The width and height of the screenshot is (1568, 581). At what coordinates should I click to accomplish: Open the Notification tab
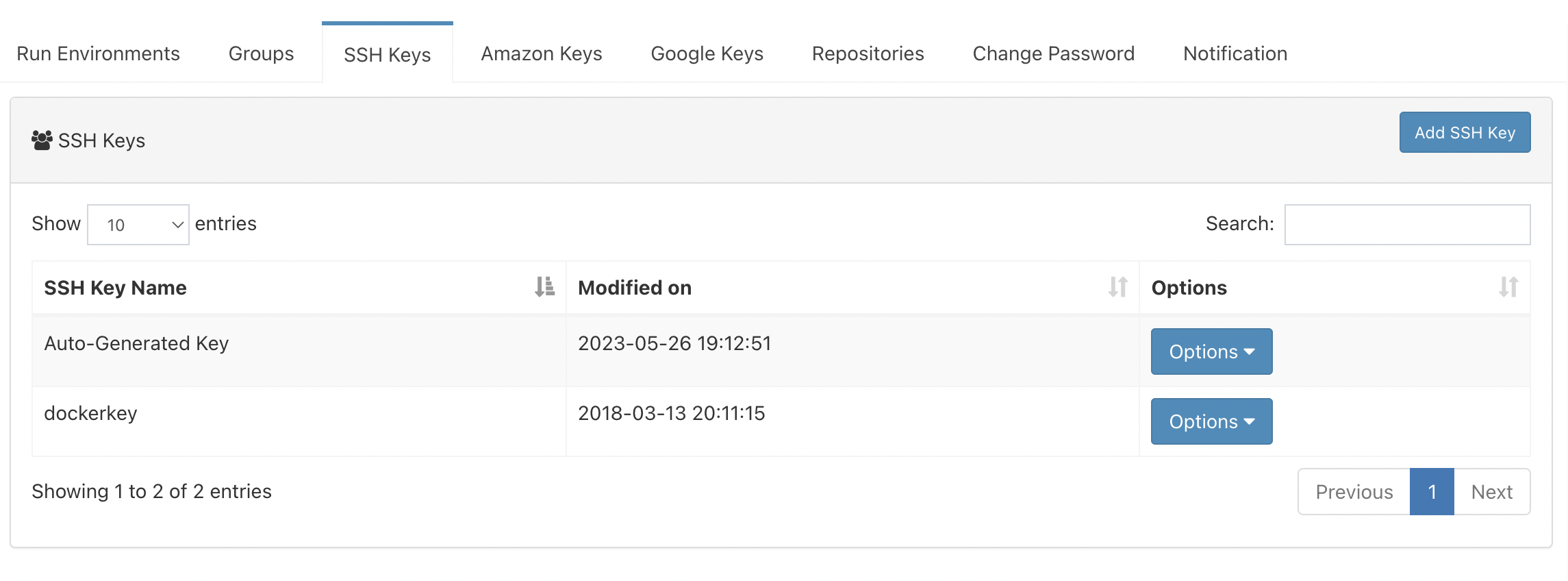coord(1235,53)
